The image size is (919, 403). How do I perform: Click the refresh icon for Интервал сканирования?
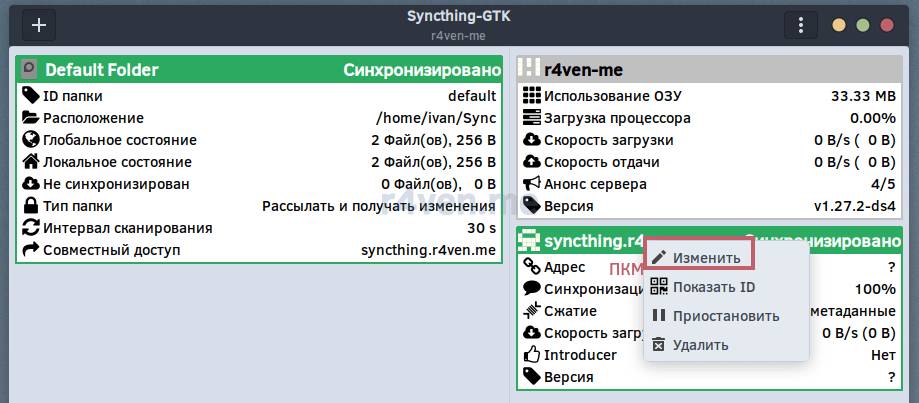[31, 228]
